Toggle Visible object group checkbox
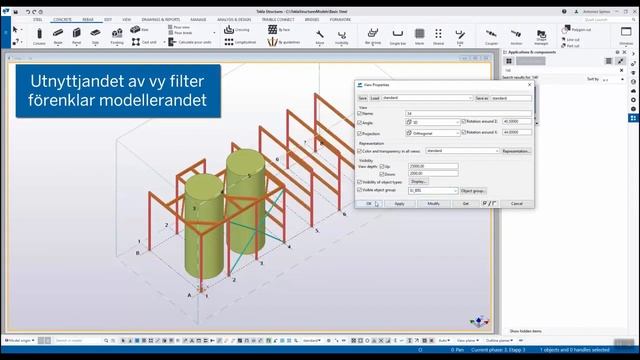 pyautogui.click(x=360, y=190)
